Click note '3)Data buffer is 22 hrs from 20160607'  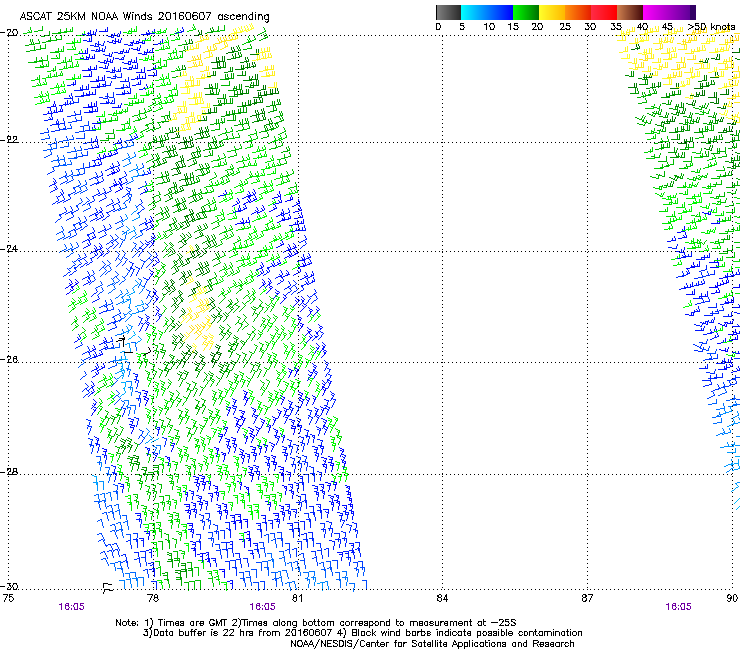click(x=238, y=633)
